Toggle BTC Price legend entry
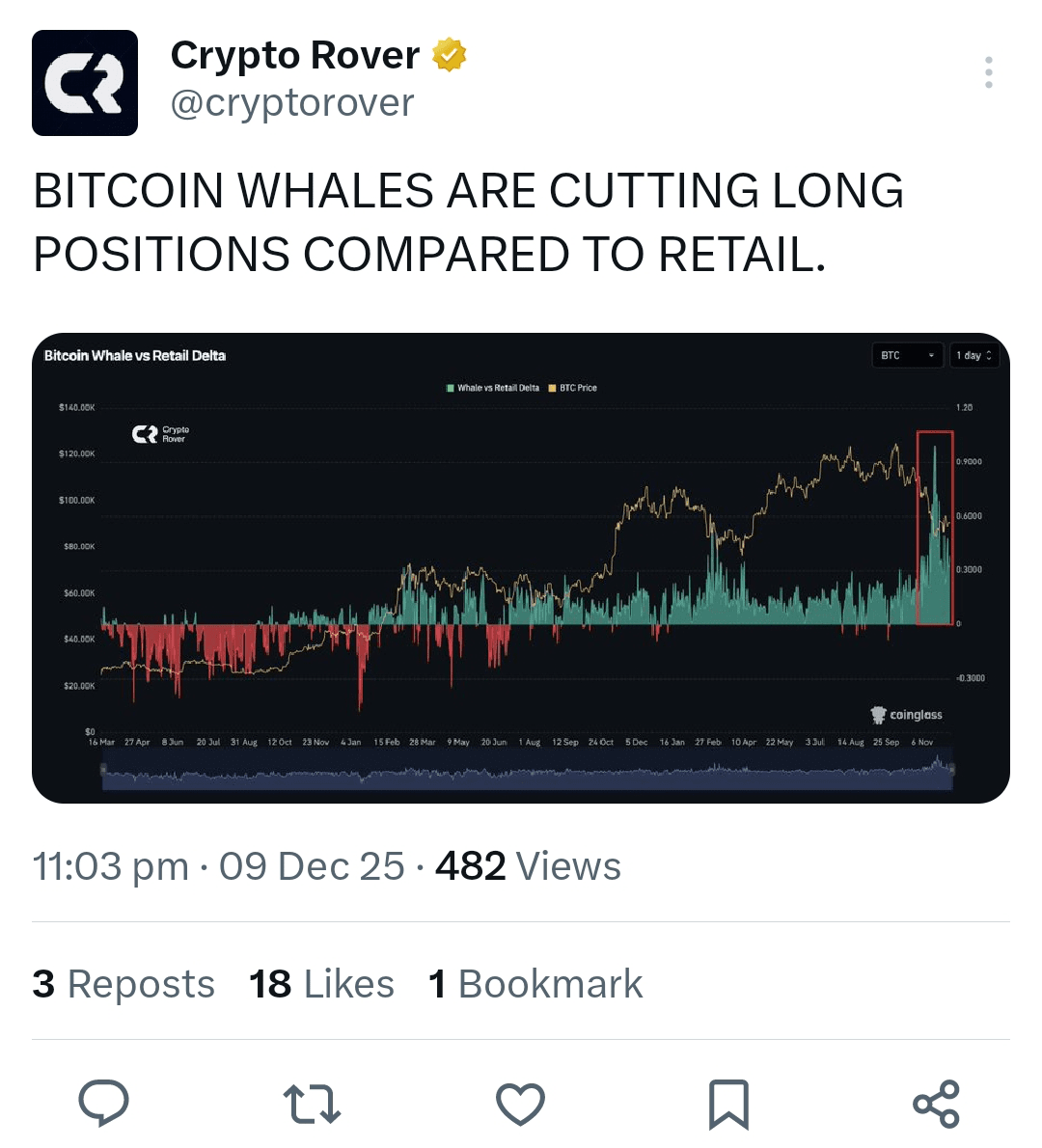This screenshot has height=1148, width=1042. click(x=573, y=388)
